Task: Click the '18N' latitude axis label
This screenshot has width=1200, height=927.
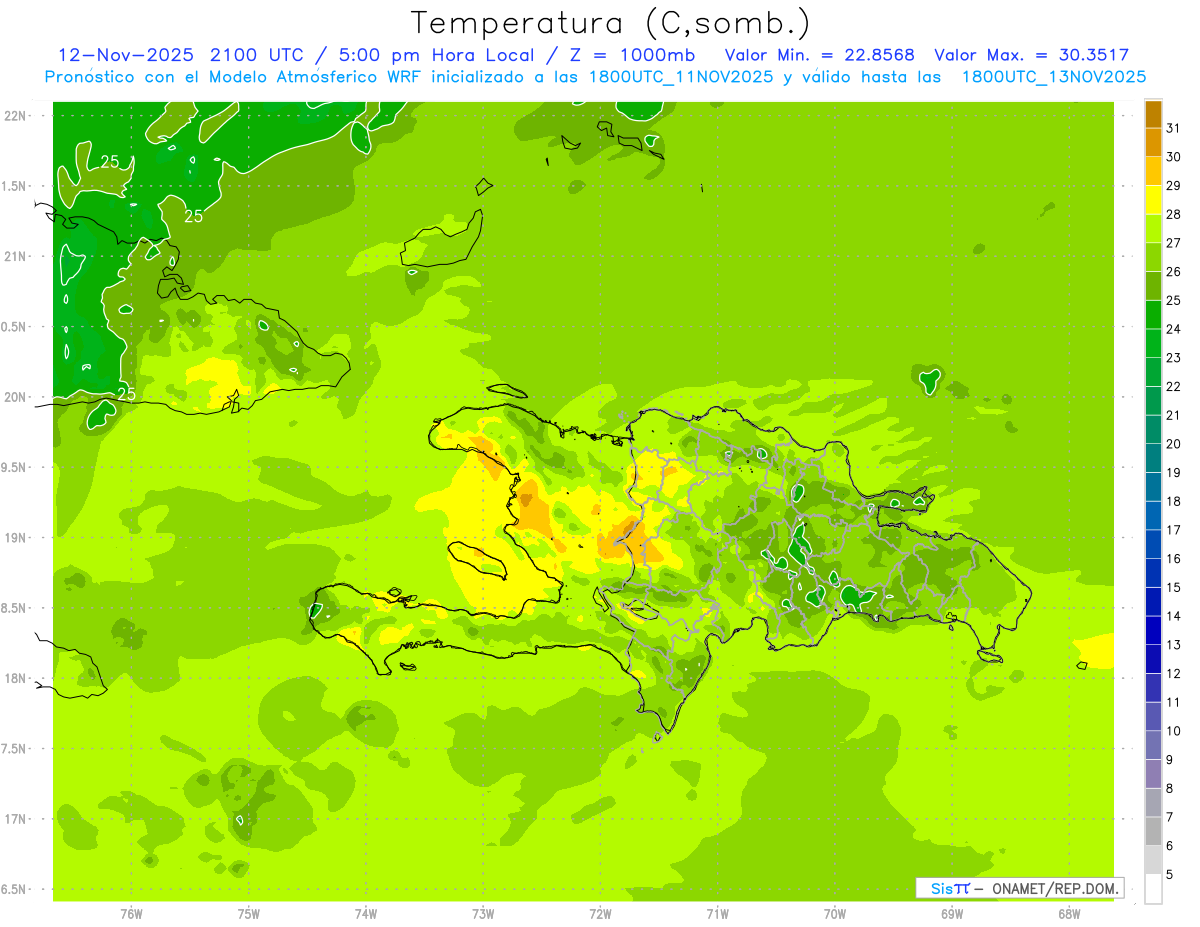Action: (15, 678)
